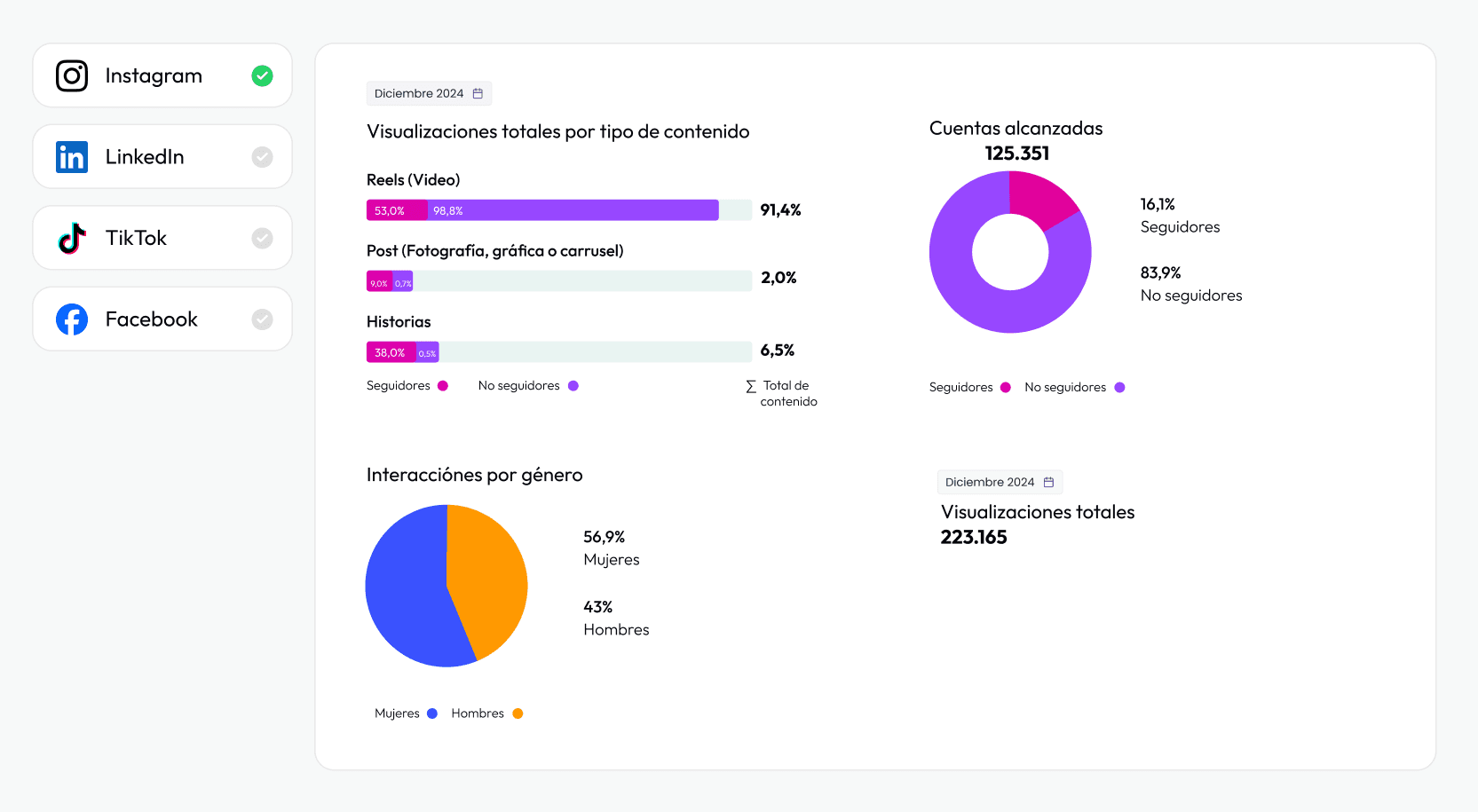
Task: Click the Visualizaciones totales value 223.165
Action: pos(974,537)
